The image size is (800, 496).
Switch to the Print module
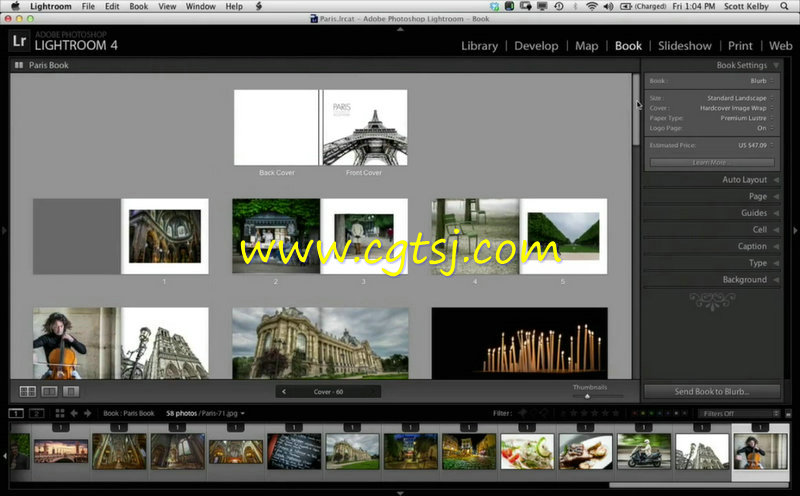740,46
